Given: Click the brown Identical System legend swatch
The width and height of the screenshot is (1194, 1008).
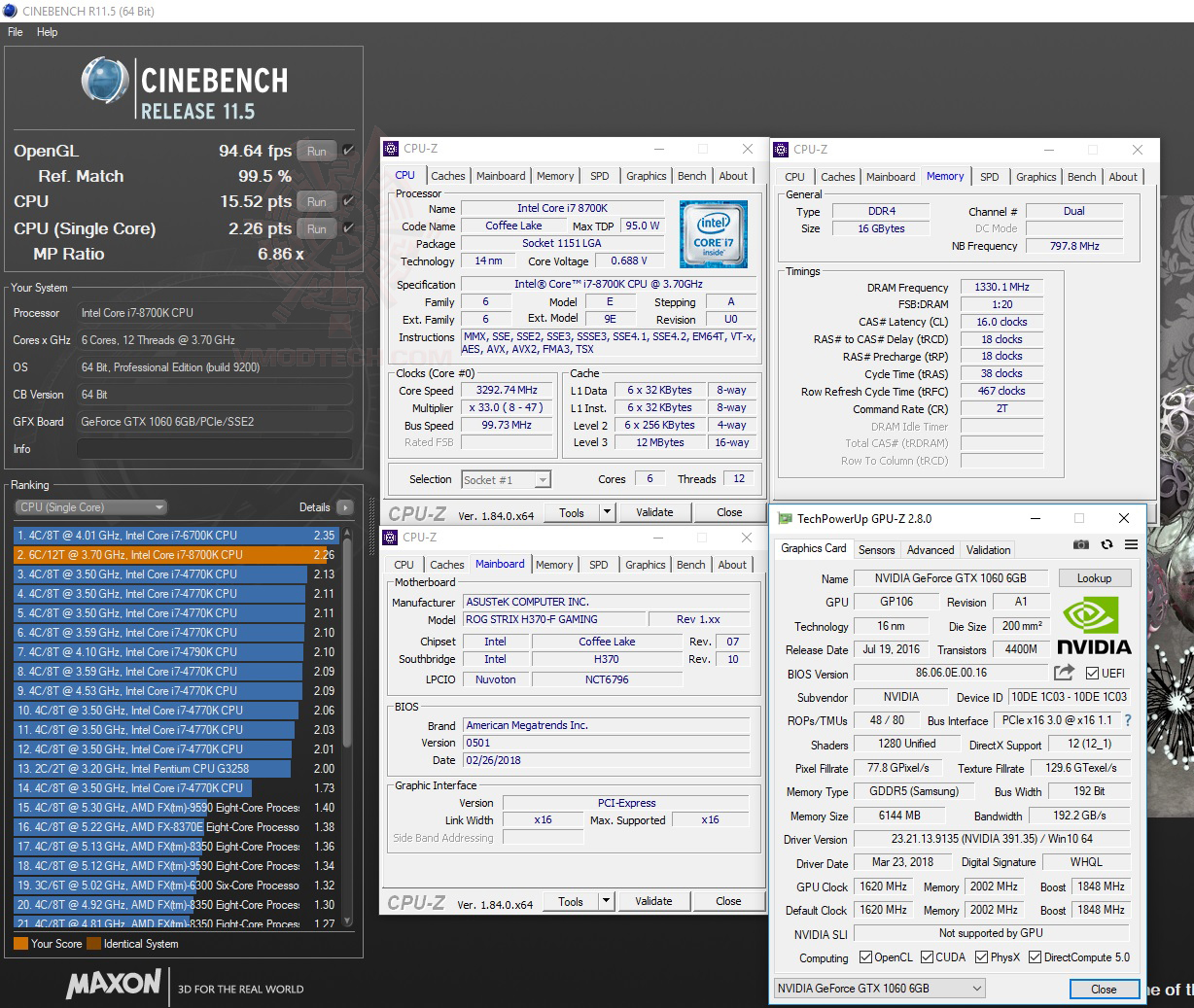Looking at the screenshot, I should 93,943.
